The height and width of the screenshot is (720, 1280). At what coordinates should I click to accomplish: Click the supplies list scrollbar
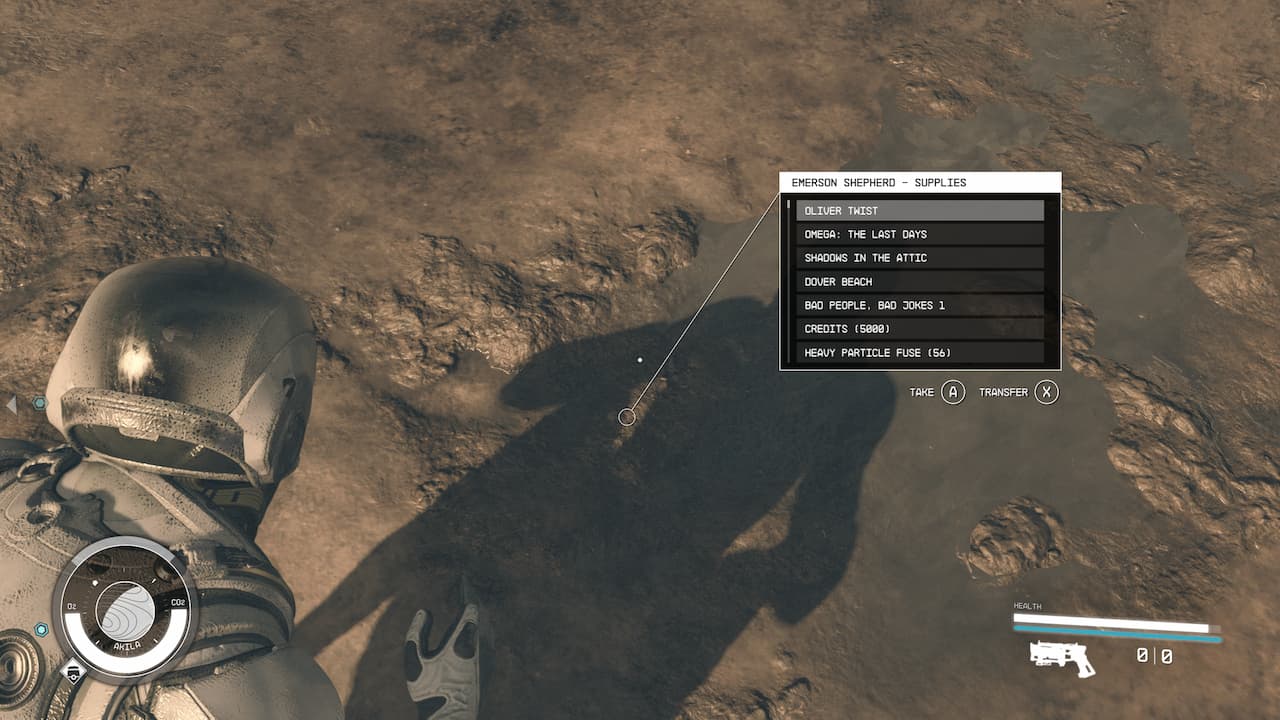click(788, 208)
